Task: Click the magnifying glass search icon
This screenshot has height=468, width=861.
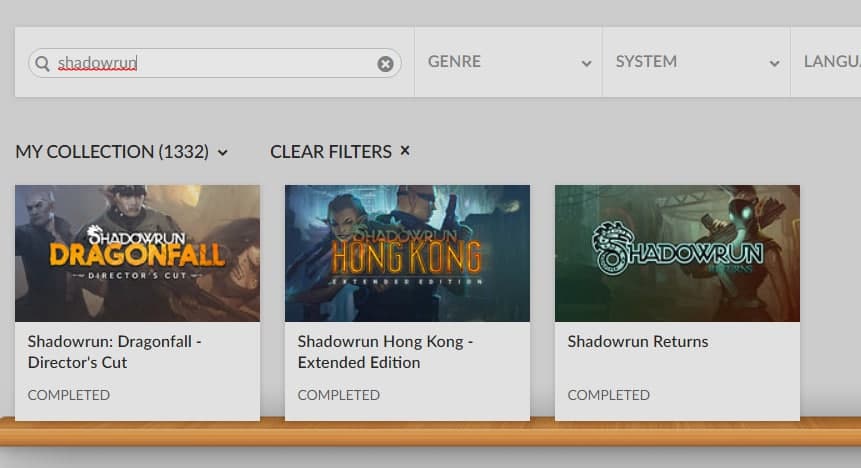Action: (42, 63)
